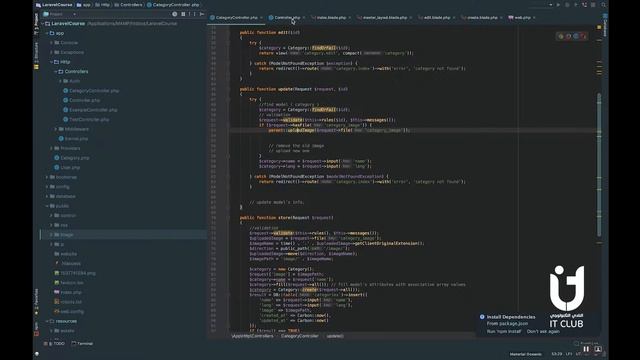Viewport: 640px width, 360px height.
Task: Click Run 'npm install' notification link
Action: (504, 331)
